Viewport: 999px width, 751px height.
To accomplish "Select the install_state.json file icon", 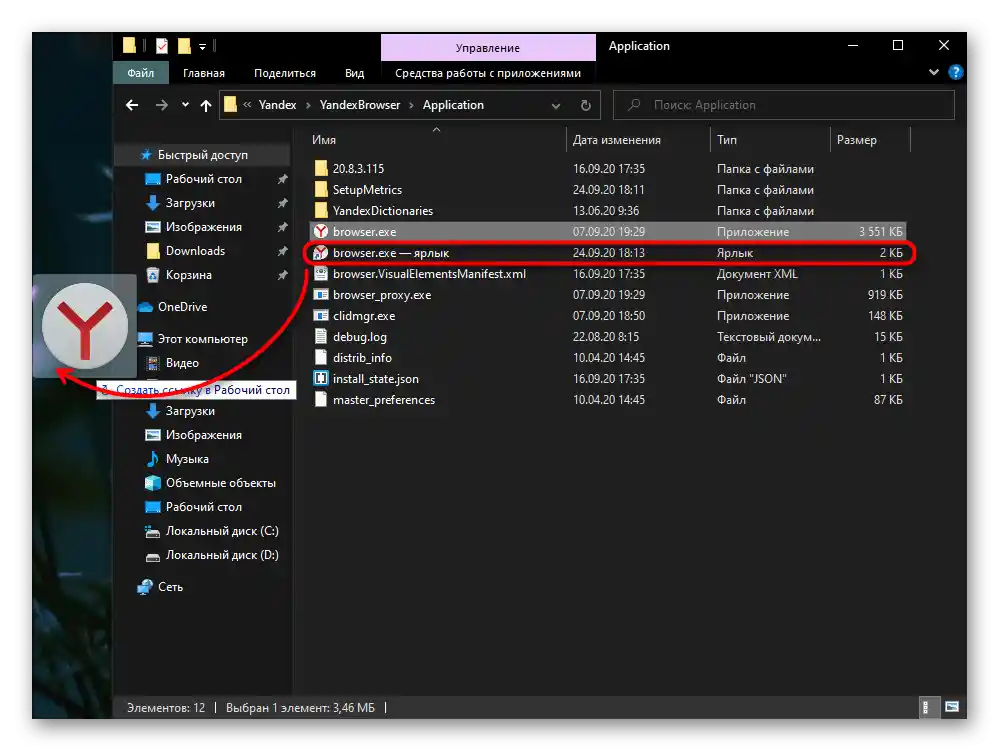I will pos(321,379).
